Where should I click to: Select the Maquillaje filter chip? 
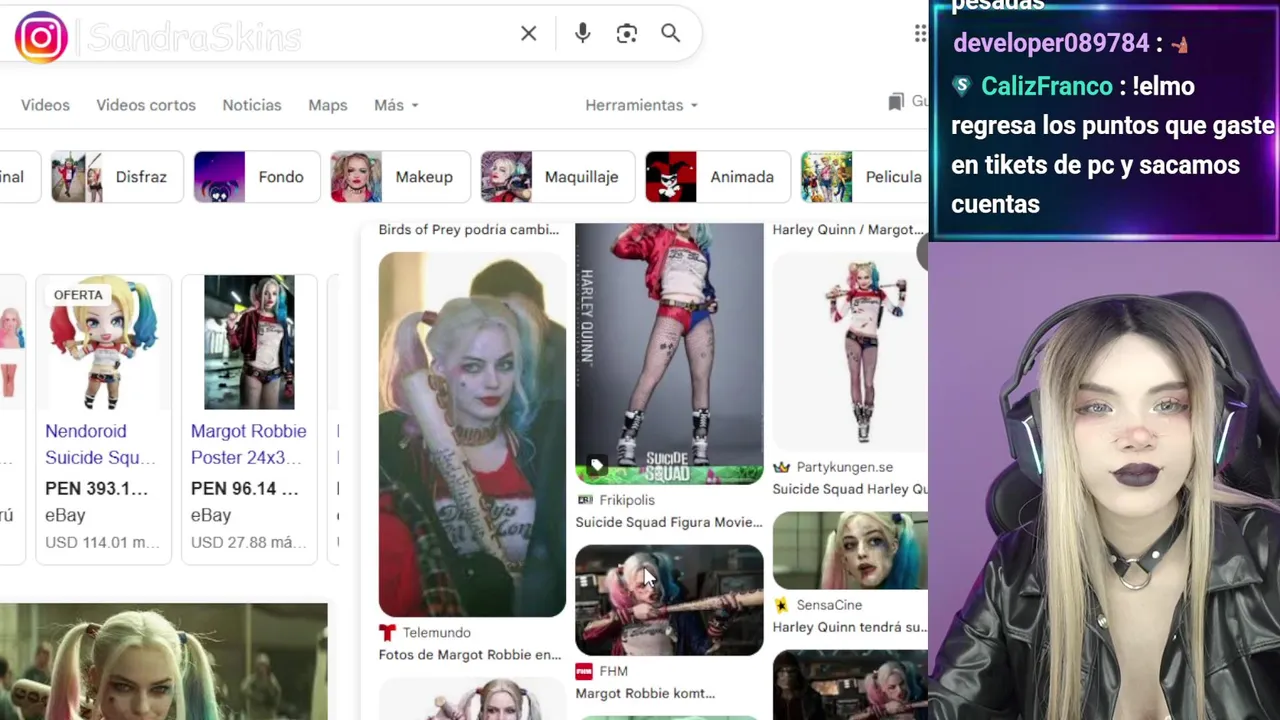click(x=557, y=177)
